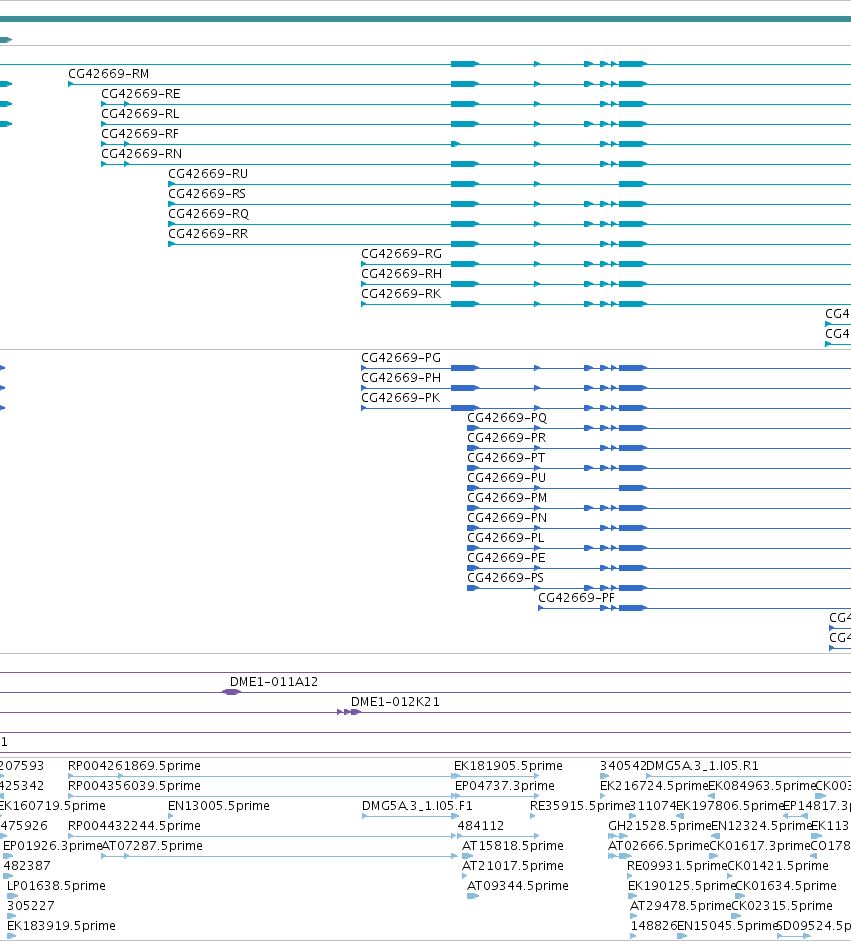
Task: Select the AT29478.5prime EST label
Action: 681,906
